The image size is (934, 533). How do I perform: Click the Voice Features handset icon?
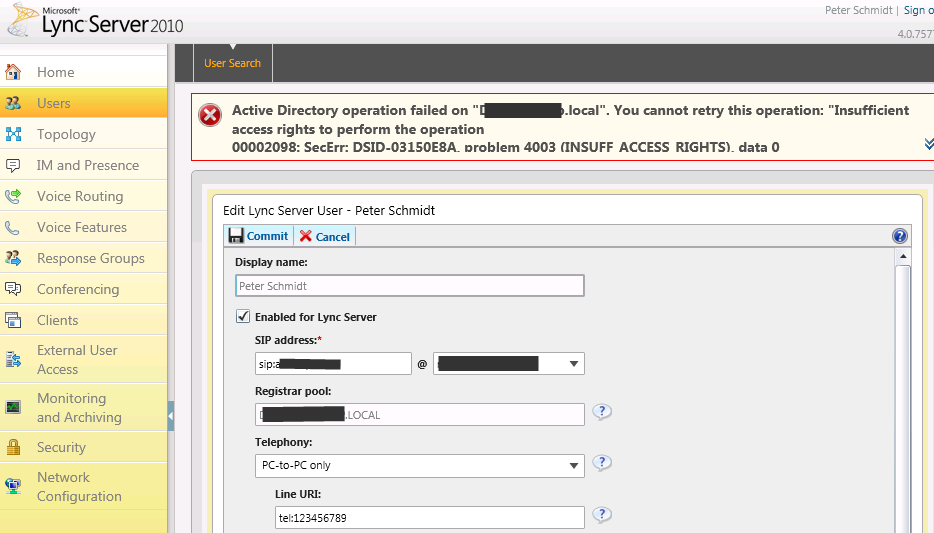pyautogui.click(x=13, y=227)
